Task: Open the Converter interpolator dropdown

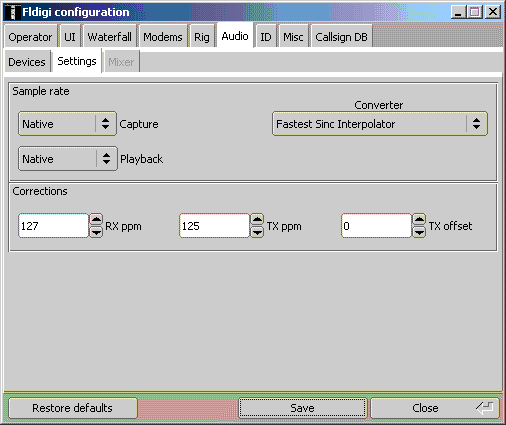Action: (x=380, y=124)
